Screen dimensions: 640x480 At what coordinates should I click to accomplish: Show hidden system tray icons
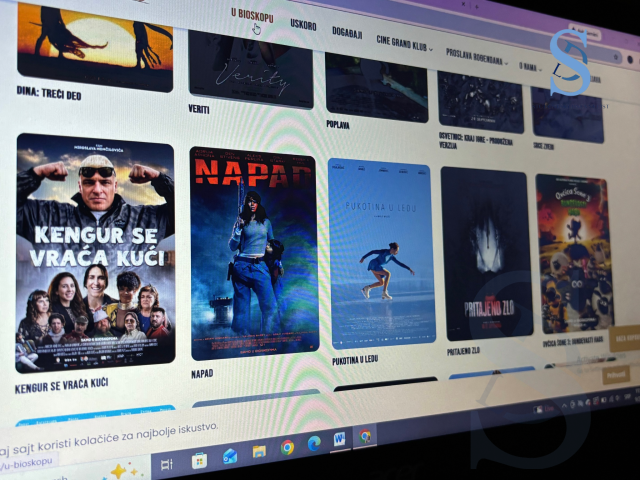coord(564,405)
